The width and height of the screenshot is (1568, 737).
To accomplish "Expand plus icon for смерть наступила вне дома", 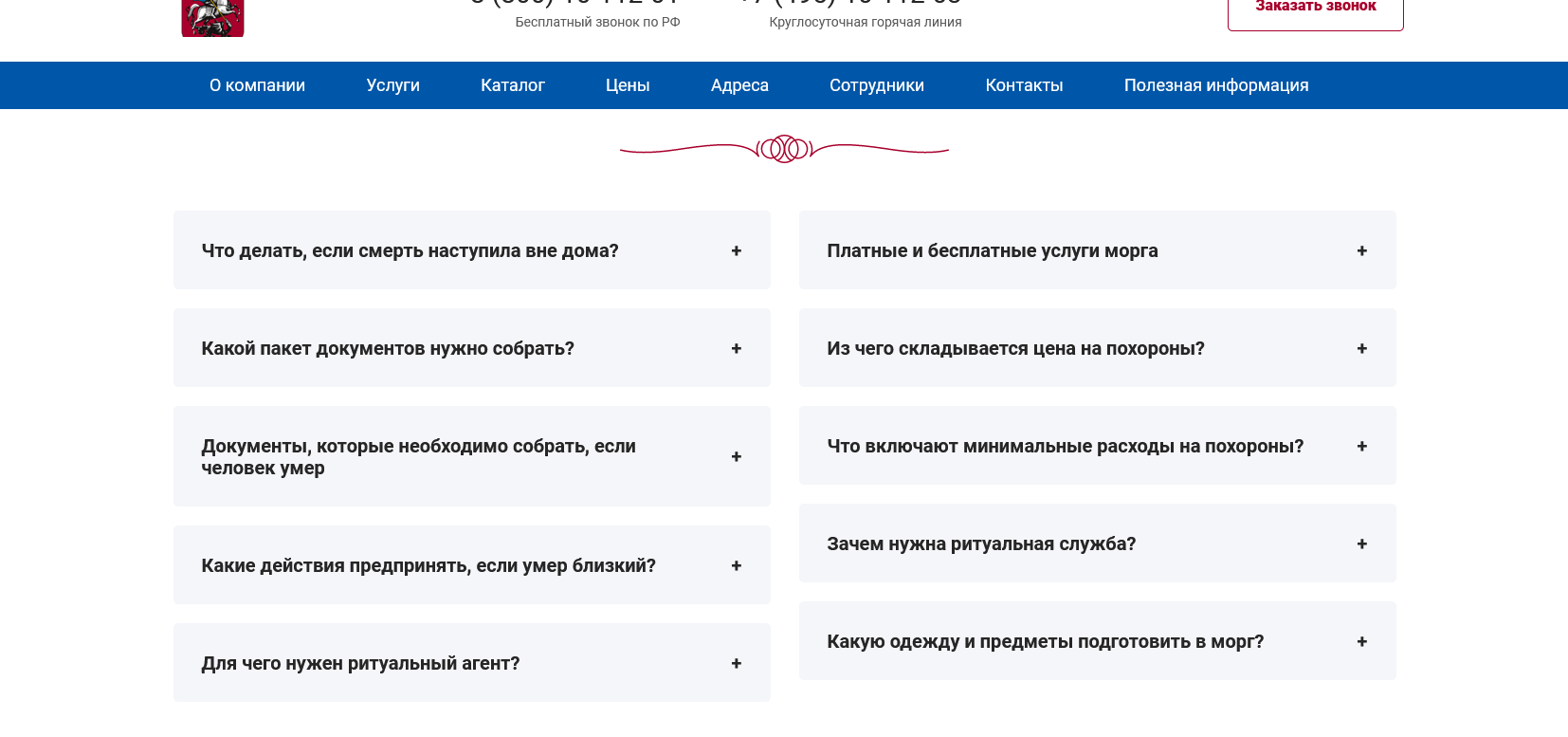I will (737, 250).
